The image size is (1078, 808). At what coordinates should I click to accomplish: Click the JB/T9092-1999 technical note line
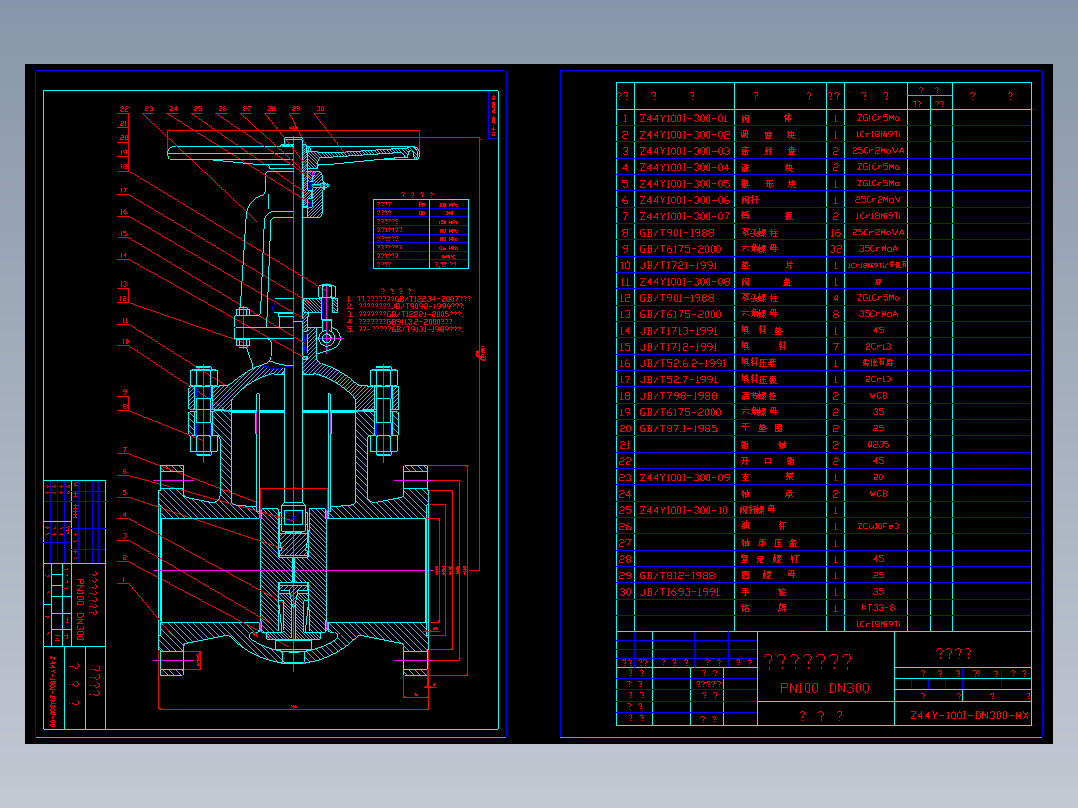tap(406, 307)
